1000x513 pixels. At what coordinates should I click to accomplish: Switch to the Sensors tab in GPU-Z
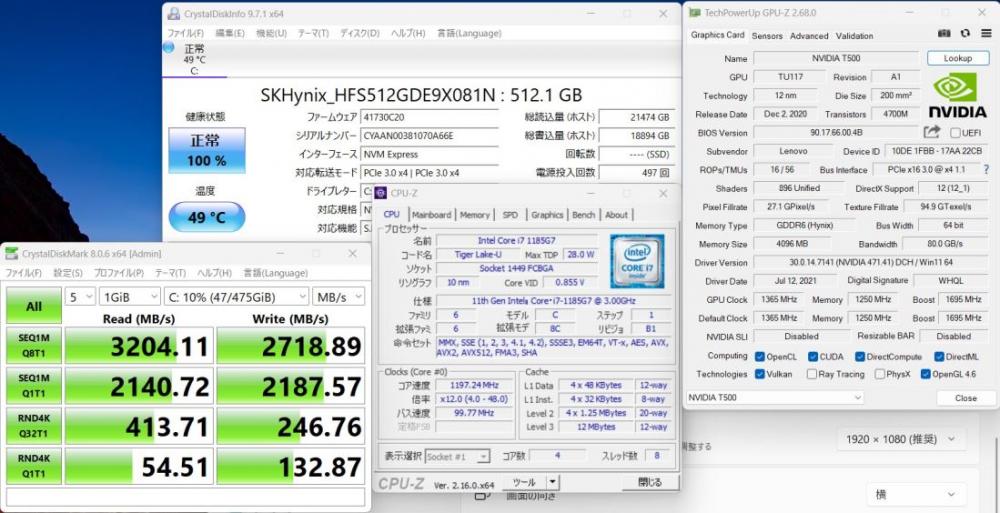[767, 36]
